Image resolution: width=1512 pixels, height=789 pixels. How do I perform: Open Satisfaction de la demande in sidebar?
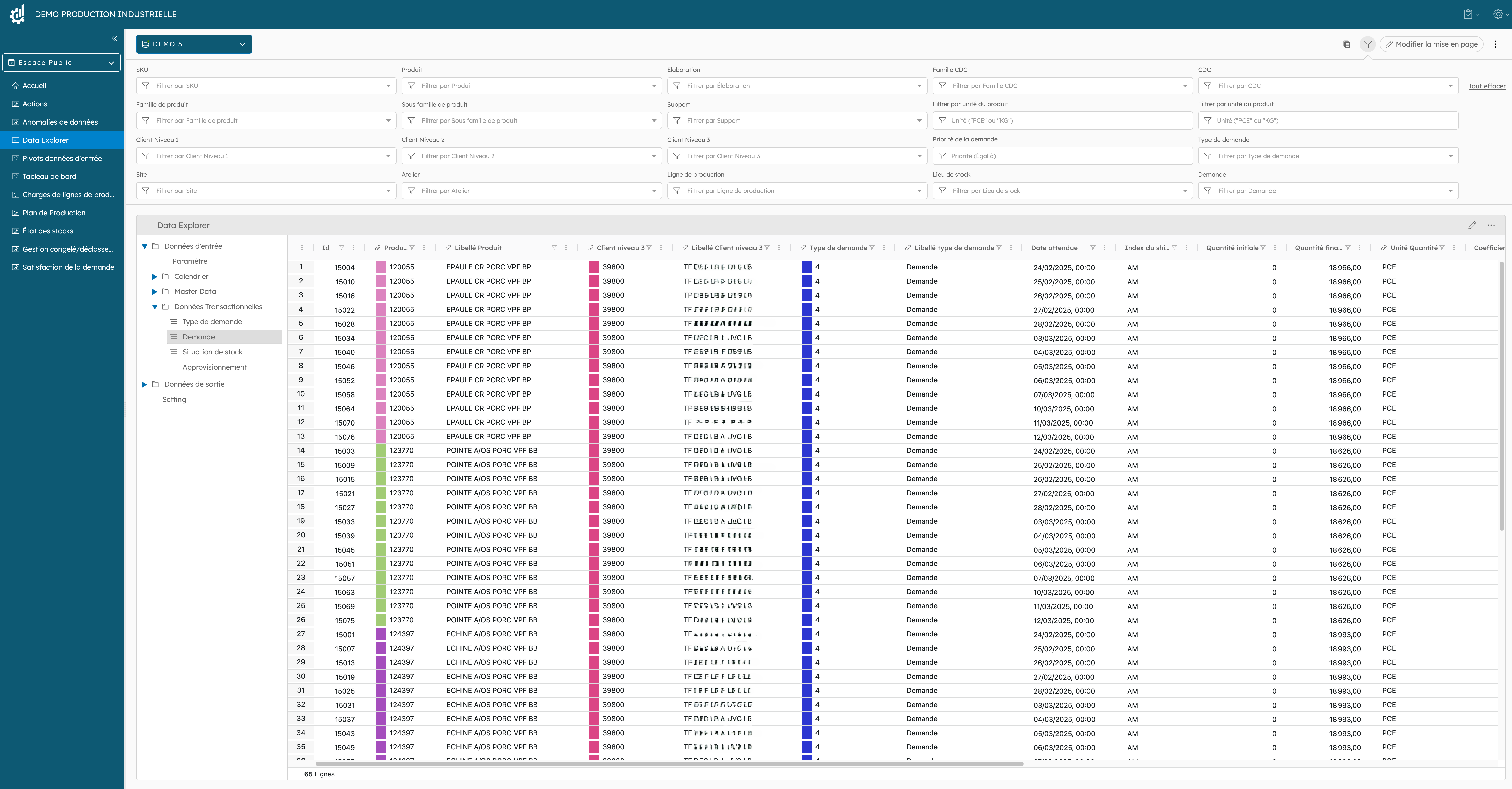(62, 267)
